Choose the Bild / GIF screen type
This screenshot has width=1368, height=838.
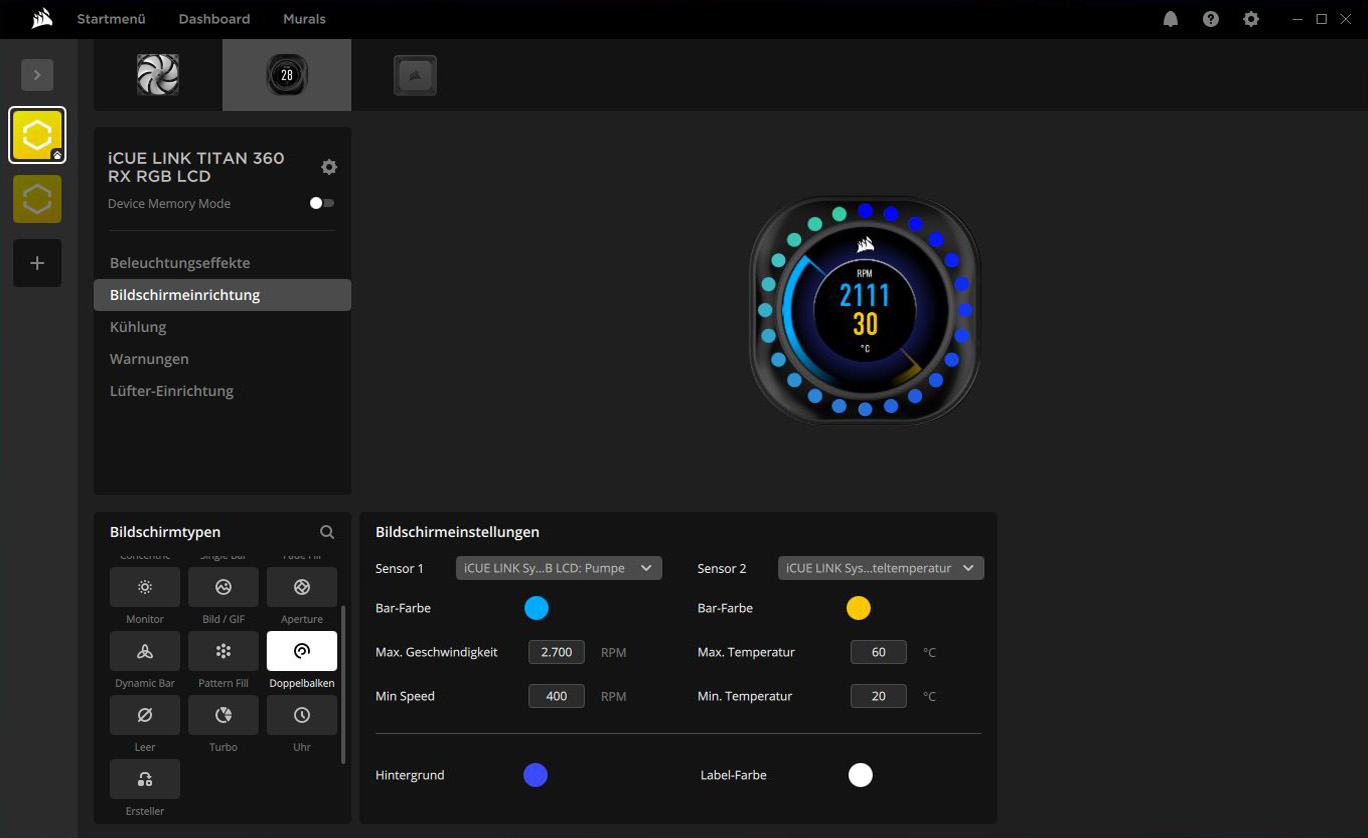tap(223, 587)
